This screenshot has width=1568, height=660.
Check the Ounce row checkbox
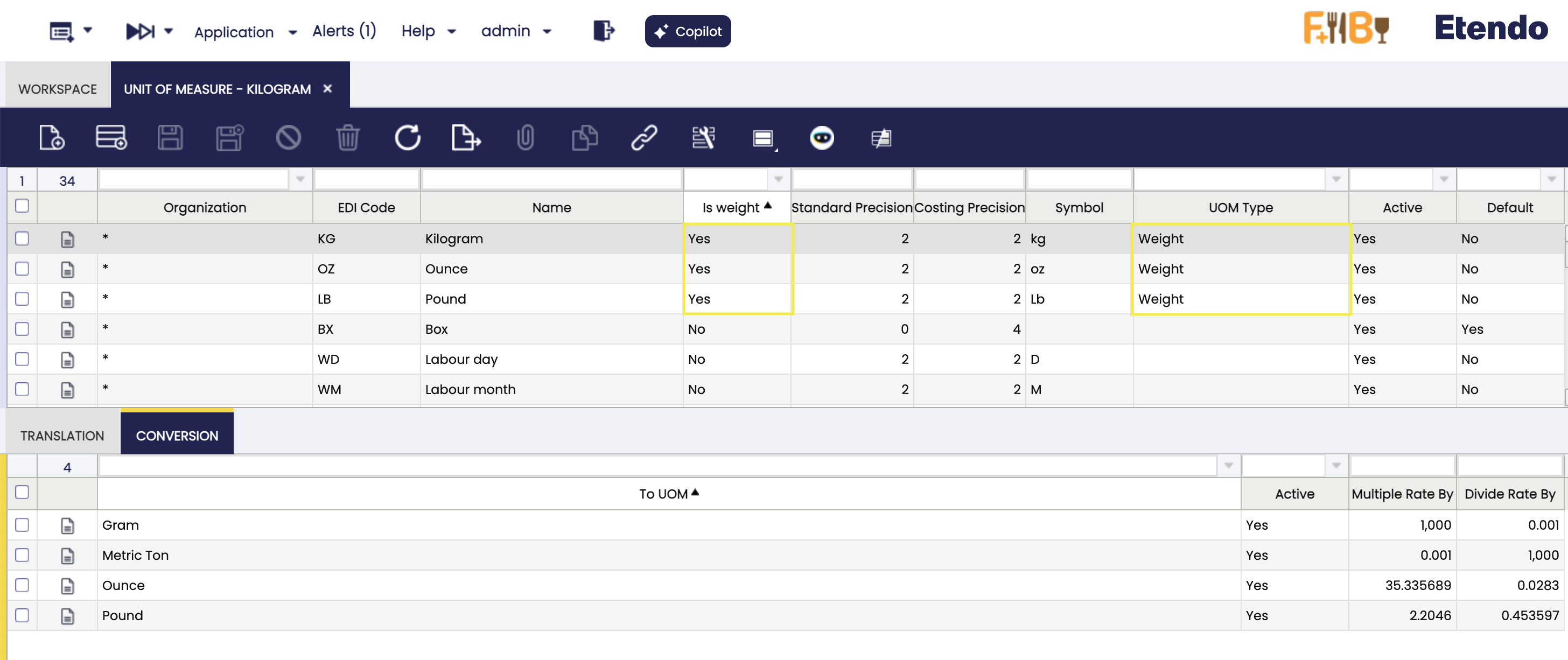click(22, 269)
